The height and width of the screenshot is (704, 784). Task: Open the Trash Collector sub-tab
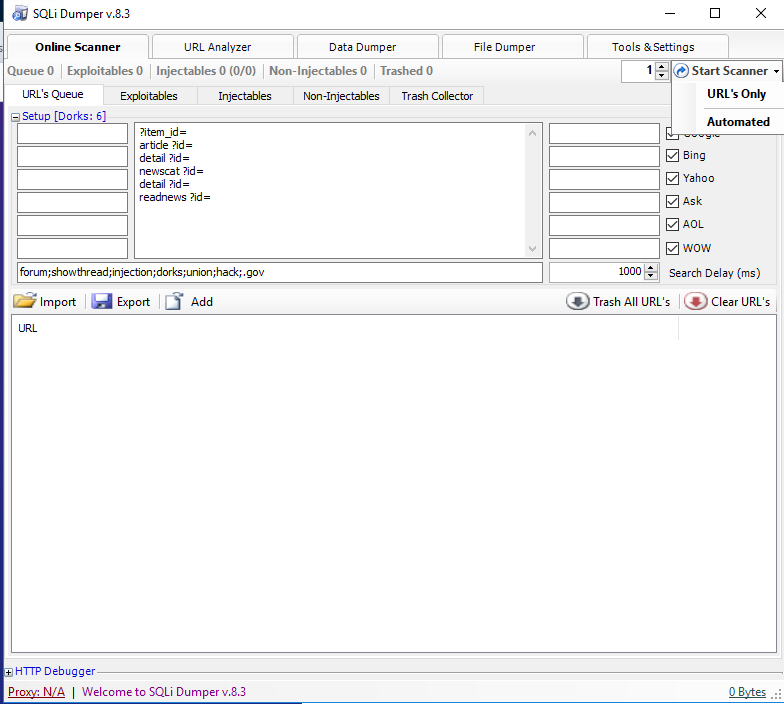pos(437,96)
